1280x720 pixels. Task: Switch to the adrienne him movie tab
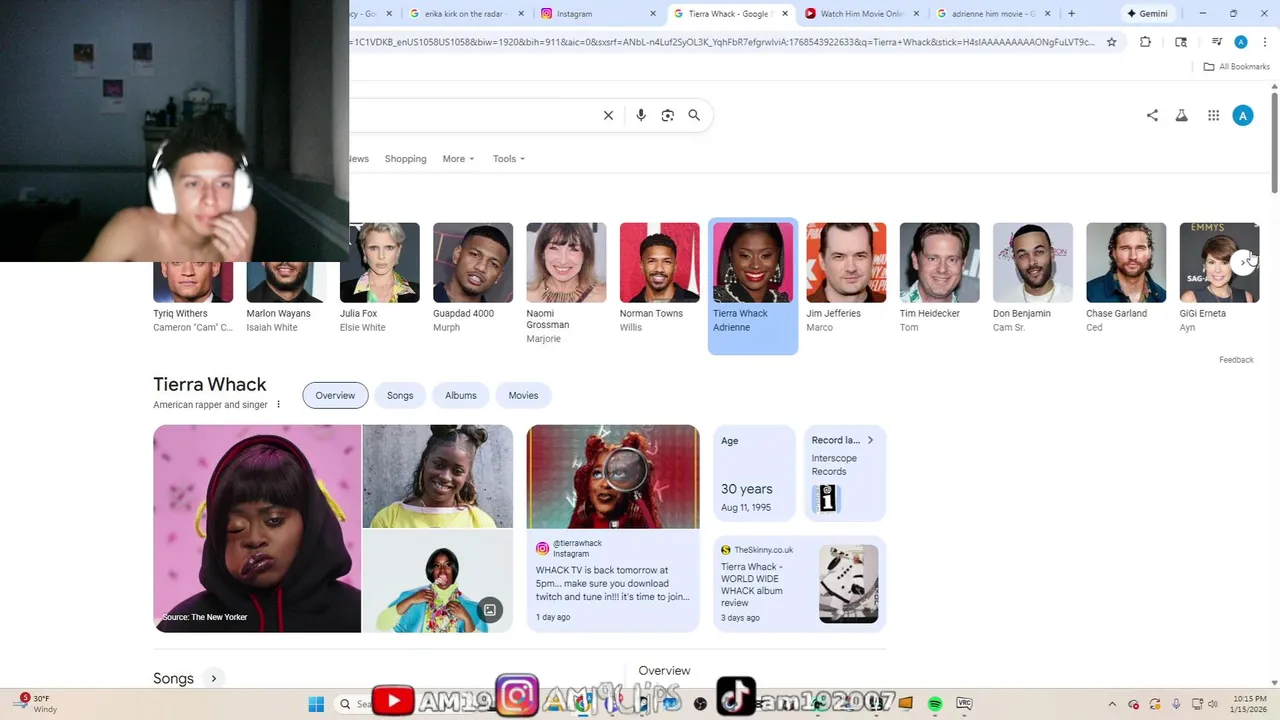[993, 14]
